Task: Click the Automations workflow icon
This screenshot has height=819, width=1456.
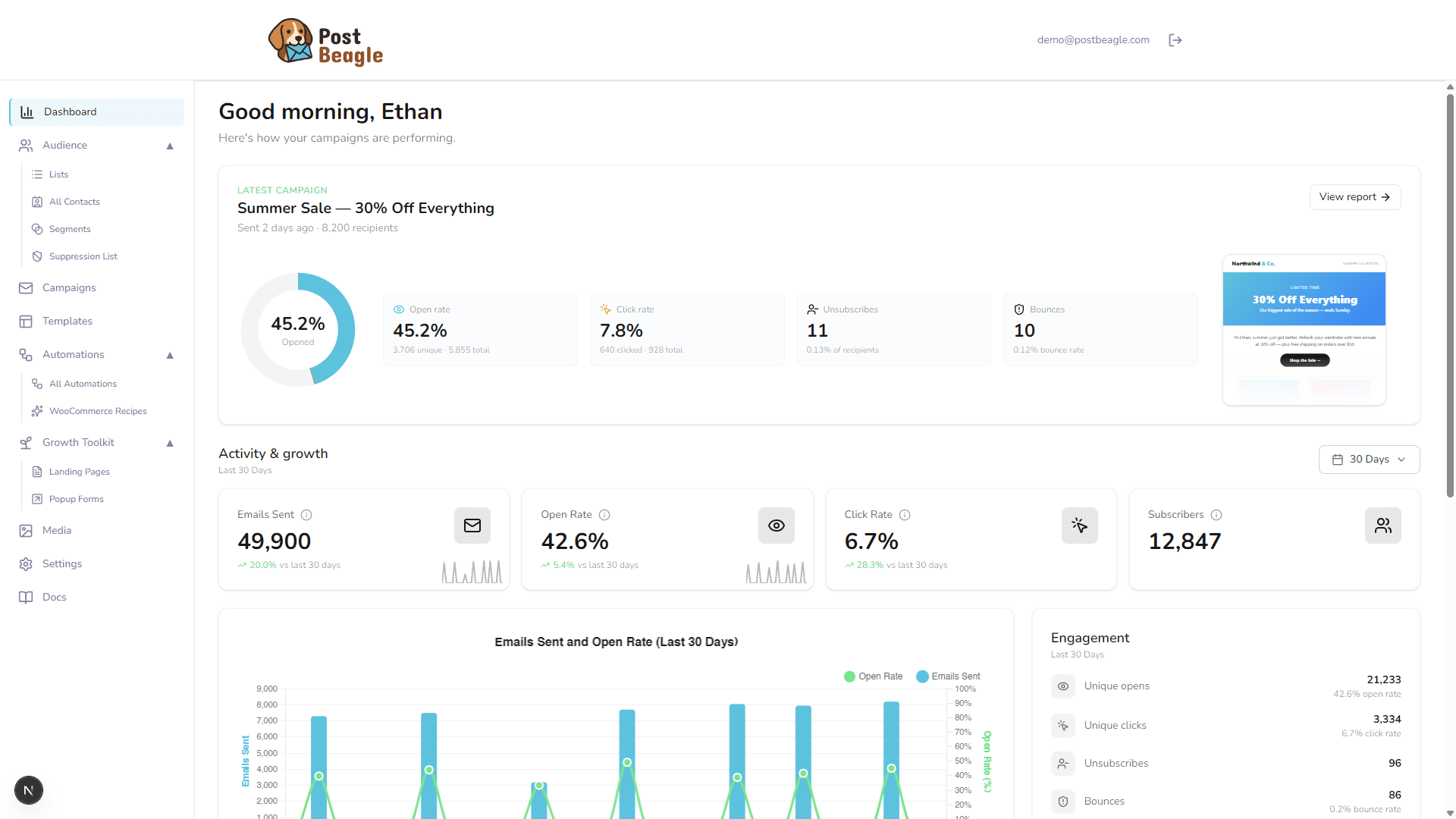Action: tap(26, 355)
